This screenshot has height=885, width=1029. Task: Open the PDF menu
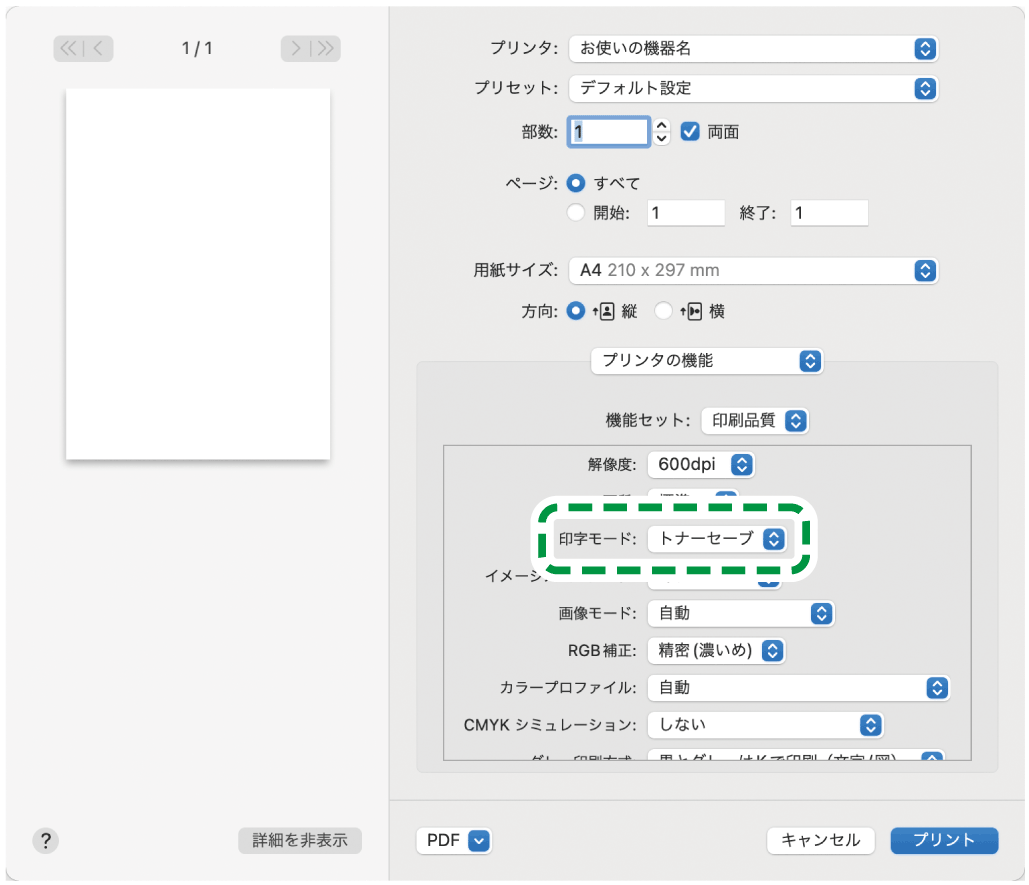(453, 840)
